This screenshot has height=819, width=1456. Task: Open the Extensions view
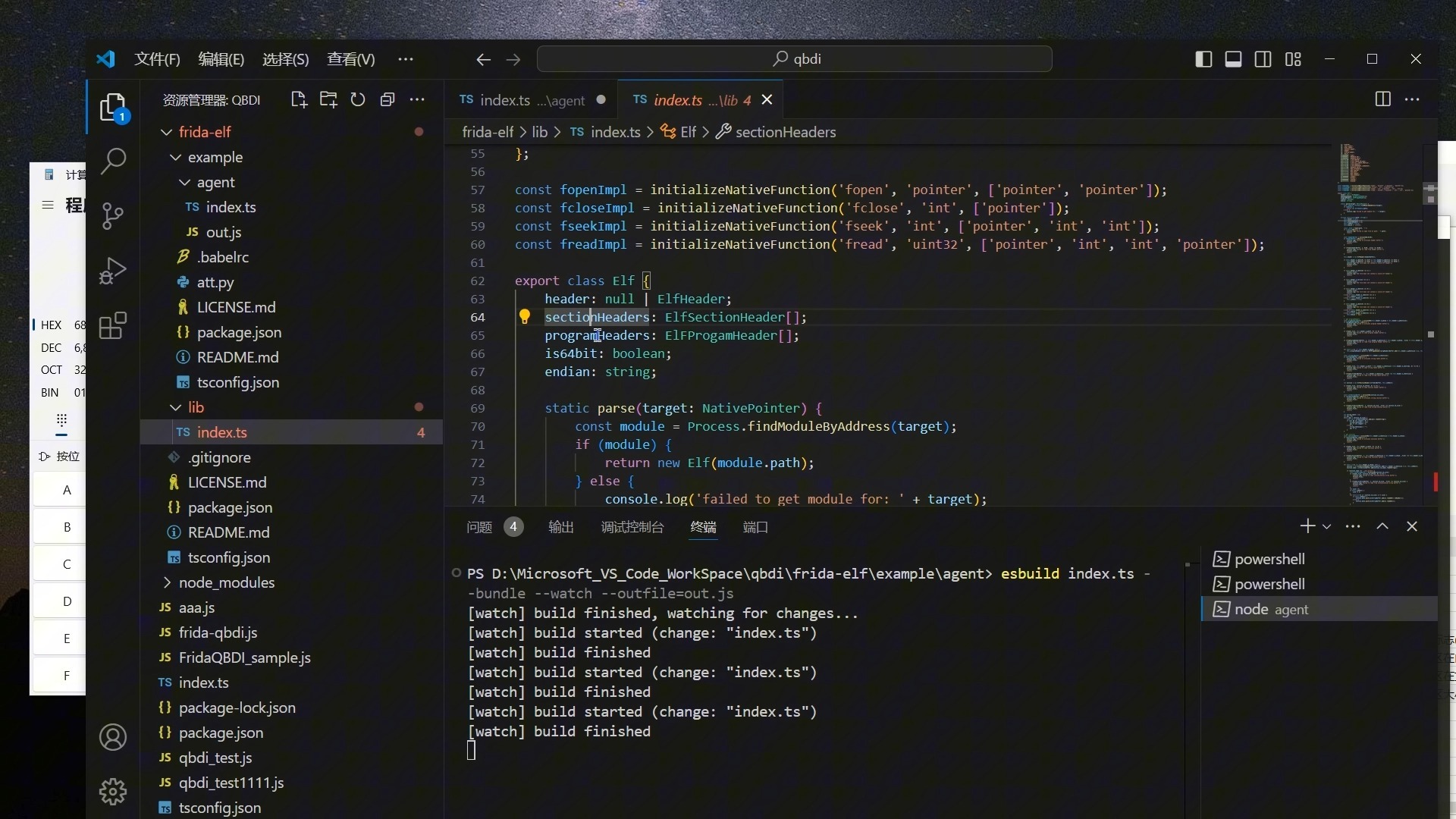[113, 326]
